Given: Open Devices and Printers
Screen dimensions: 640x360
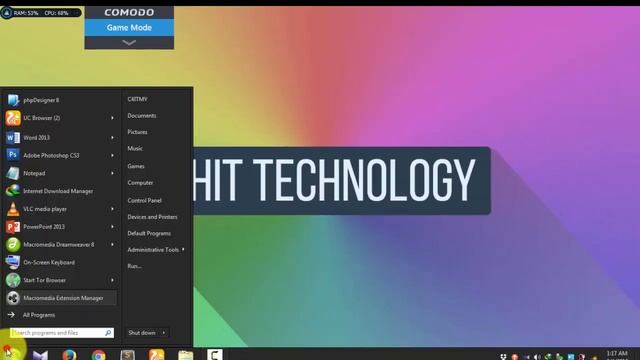Looking at the screenshot, I should [x=152, y=217].
